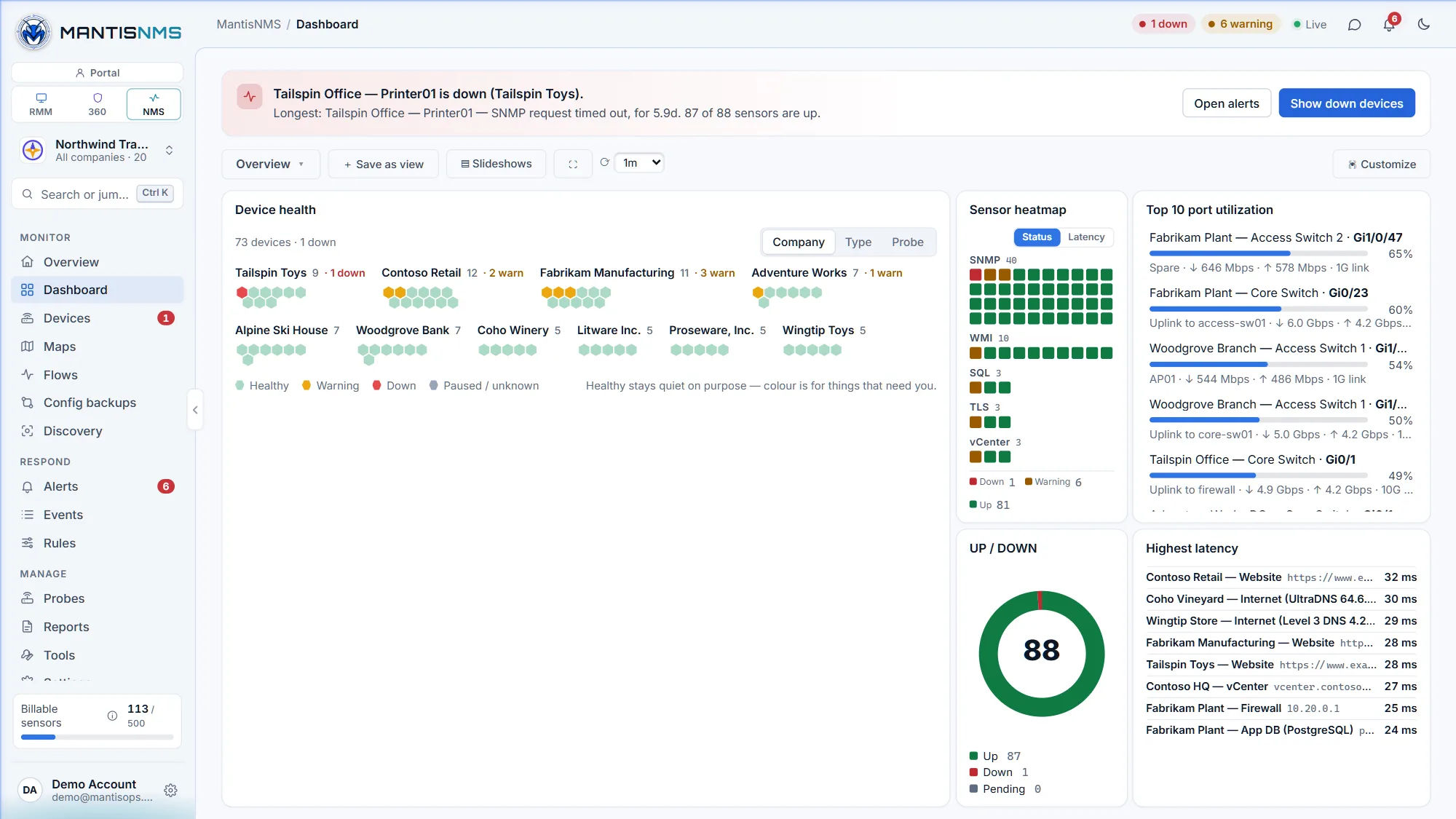Switch heatmap to Latency
Image resolution: width=1456 pixels, height=819 pixels.
tap(1086, 237)
